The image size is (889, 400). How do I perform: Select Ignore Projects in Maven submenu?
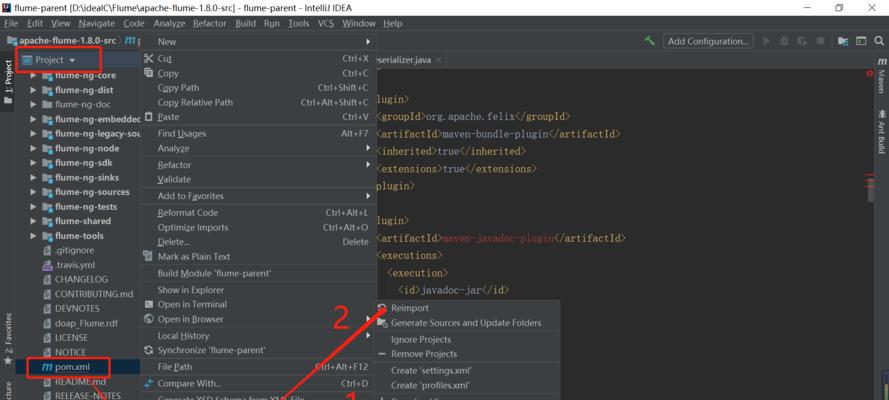pos(467,339)
